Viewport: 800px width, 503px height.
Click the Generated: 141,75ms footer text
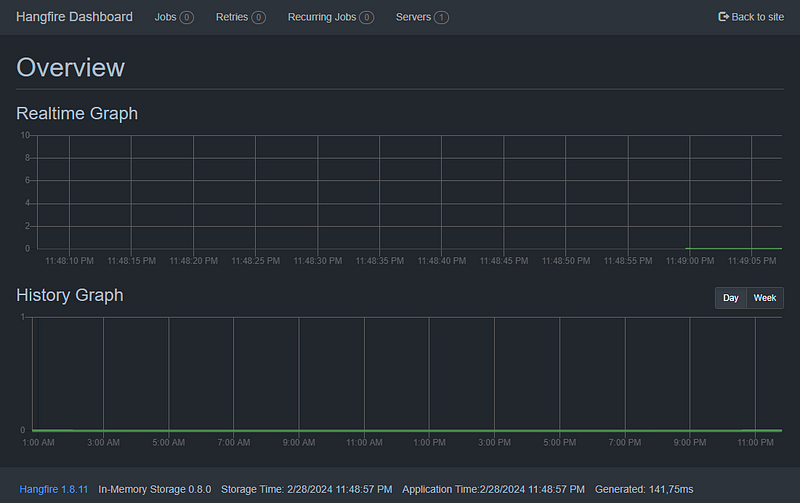tap(644, 489)
